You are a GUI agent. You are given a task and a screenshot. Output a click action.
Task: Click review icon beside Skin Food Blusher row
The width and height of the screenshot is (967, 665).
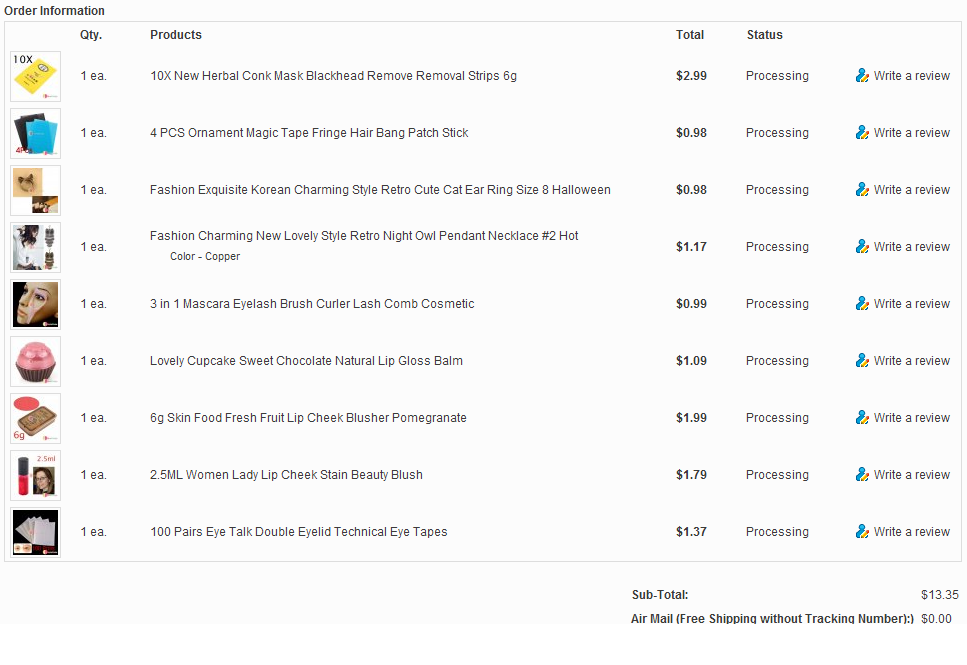(862, 418)
